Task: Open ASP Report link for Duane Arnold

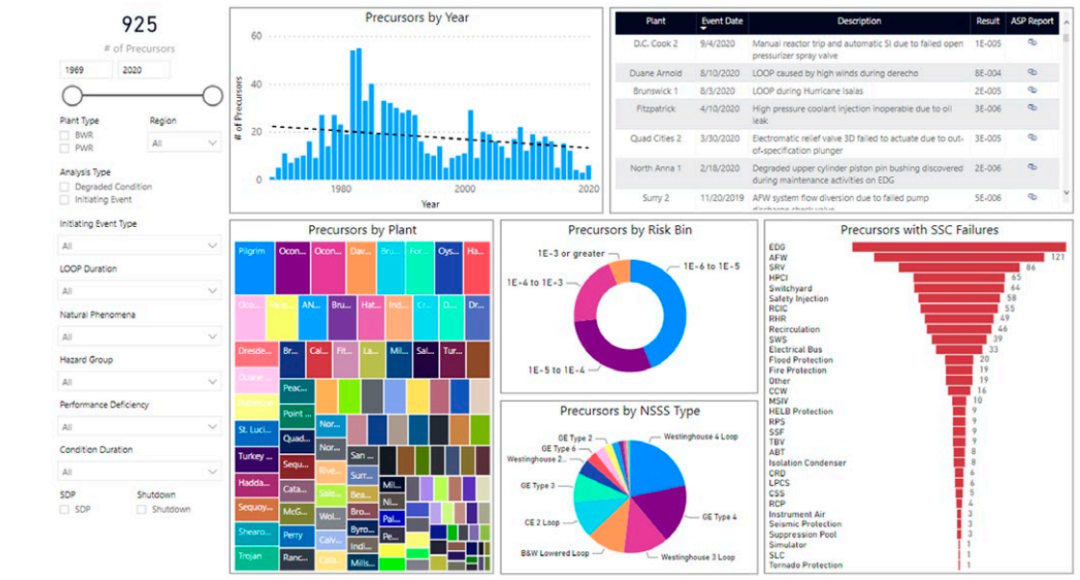Action: click(x=1032, y=73)
